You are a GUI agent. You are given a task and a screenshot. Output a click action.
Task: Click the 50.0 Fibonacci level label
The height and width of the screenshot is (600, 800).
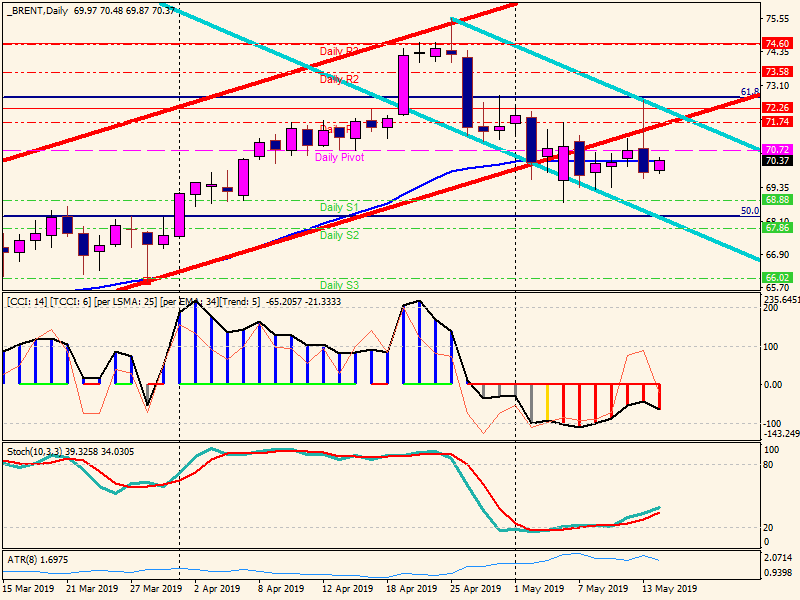(748, 211)
